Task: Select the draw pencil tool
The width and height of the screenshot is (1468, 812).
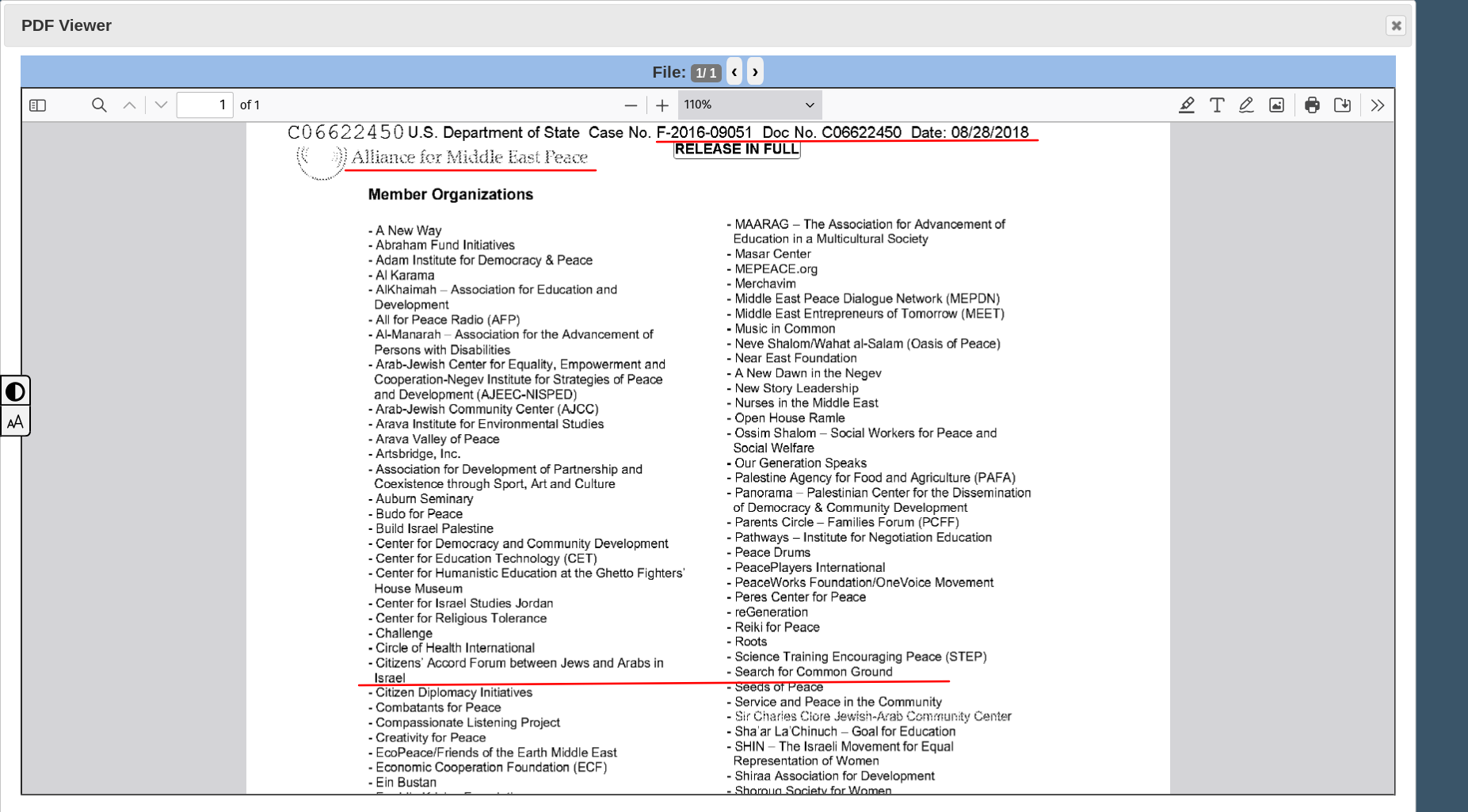Action: 1246,105
